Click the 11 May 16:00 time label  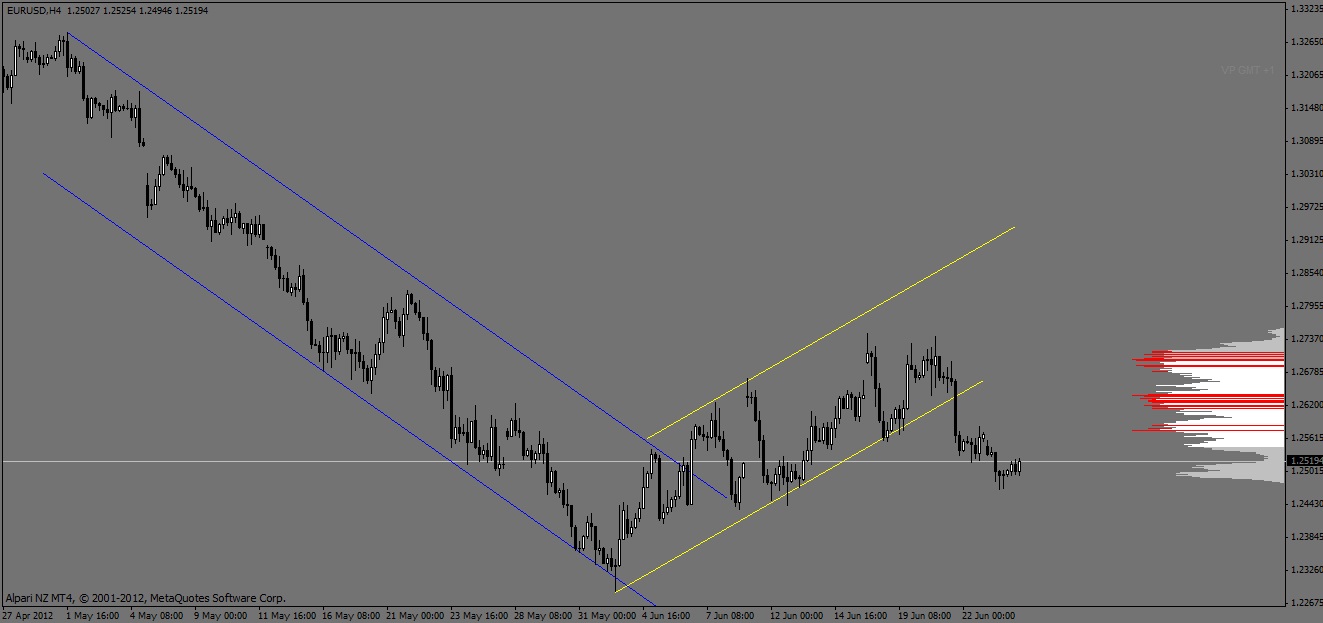[288, 615]
